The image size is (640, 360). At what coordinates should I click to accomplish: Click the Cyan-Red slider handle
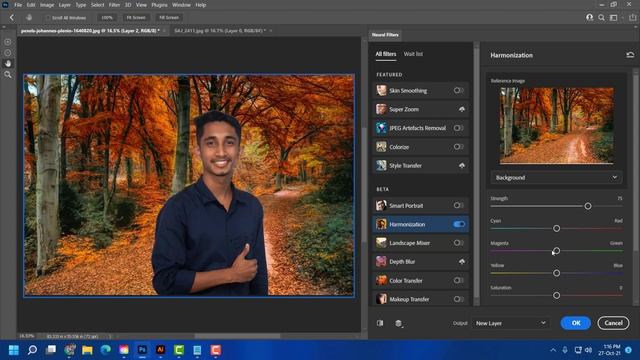[556, 229]
